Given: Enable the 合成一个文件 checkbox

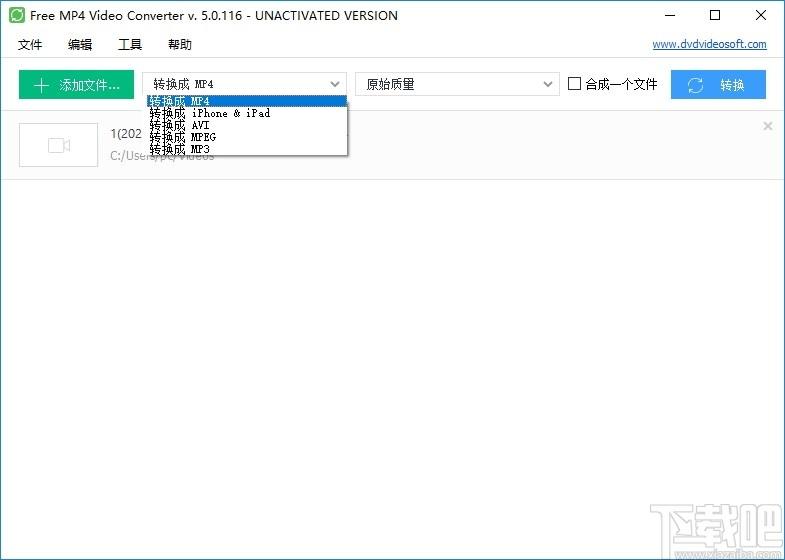Looking at the screenshot, I should click(x=574, y=84).
